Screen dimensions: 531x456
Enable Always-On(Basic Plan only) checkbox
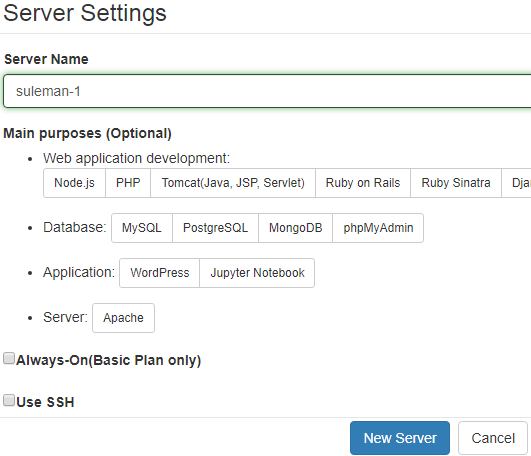tap(9, 358)
